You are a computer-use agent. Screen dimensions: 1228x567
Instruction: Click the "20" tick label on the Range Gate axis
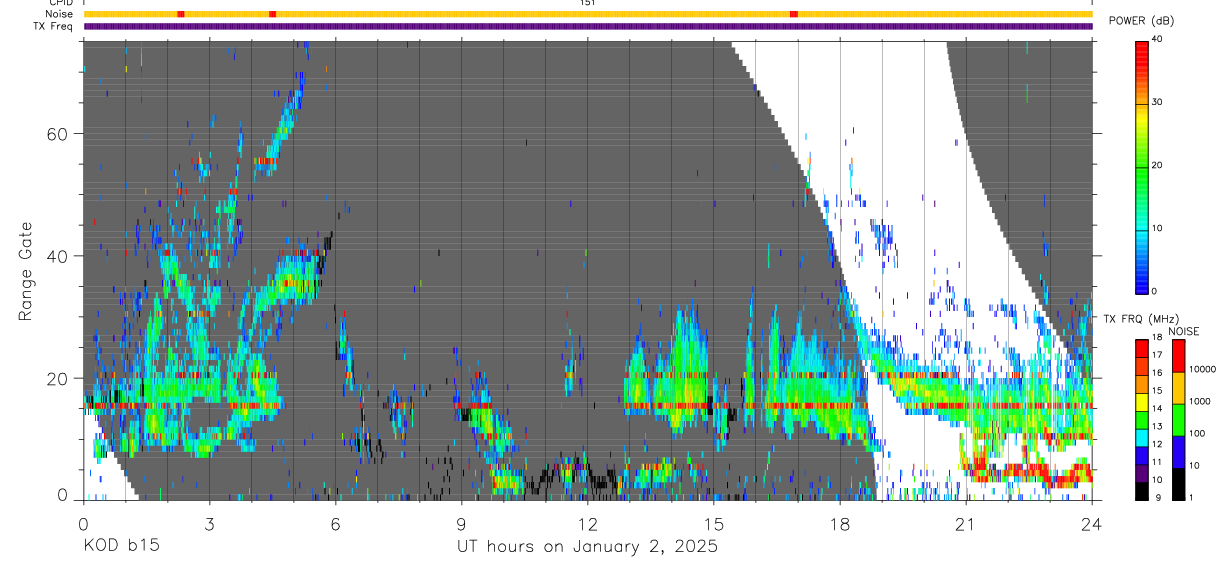click(x=59, y=379)
